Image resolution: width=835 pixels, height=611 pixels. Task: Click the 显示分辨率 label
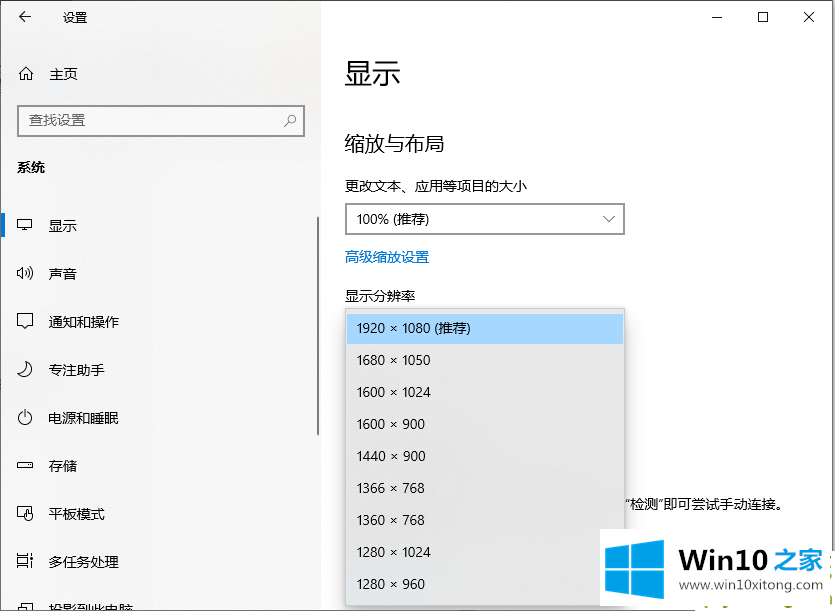click(x=380, y=296)
